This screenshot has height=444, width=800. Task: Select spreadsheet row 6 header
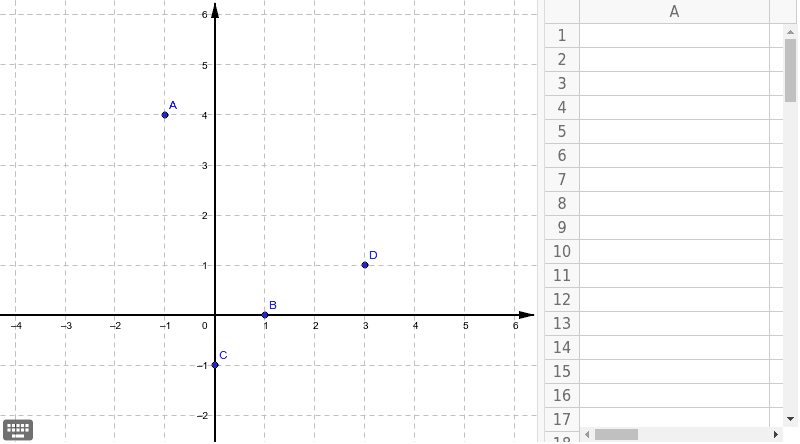[x=562, y=156]
